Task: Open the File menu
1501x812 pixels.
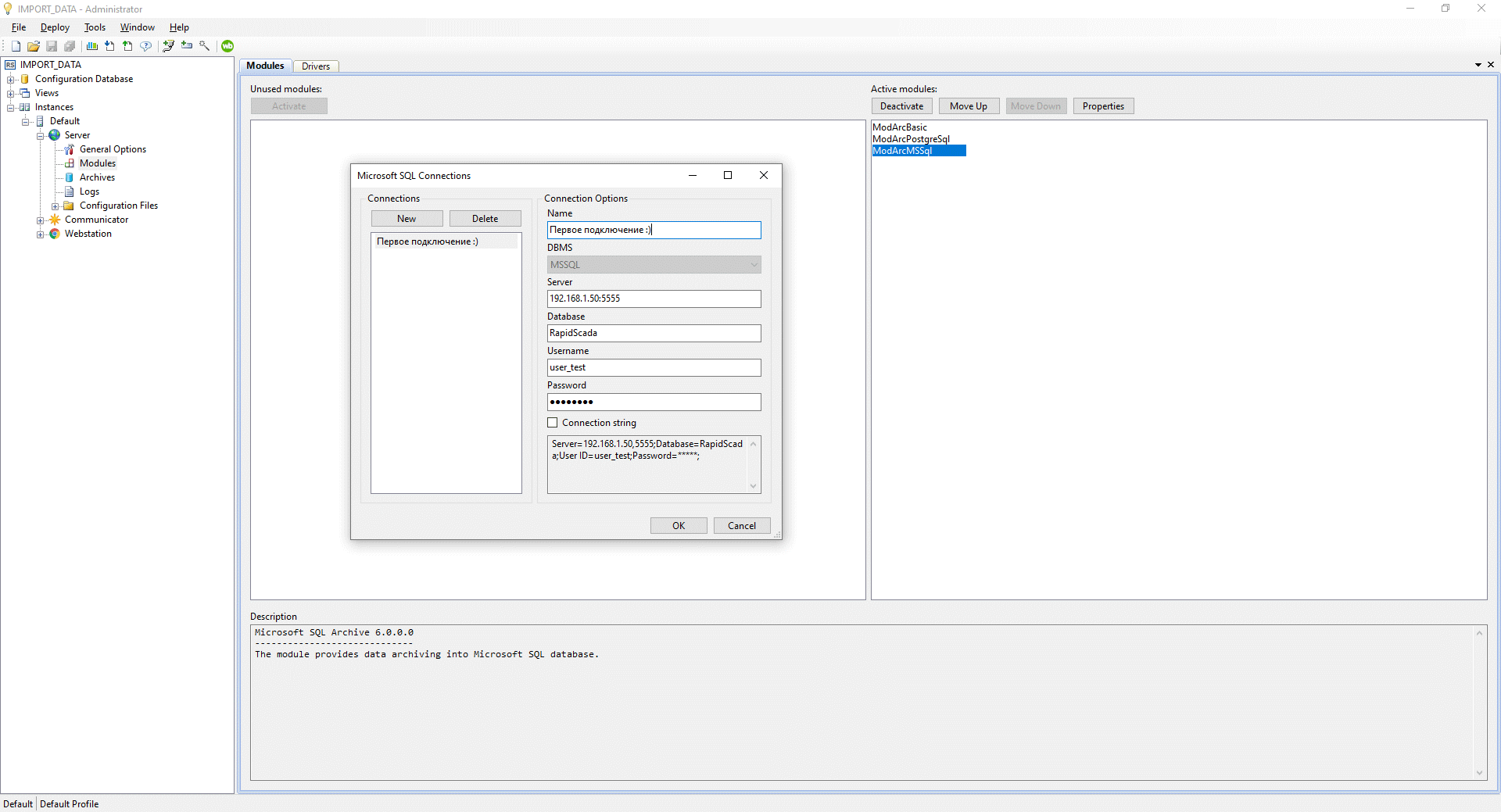Action: point(19,27)
